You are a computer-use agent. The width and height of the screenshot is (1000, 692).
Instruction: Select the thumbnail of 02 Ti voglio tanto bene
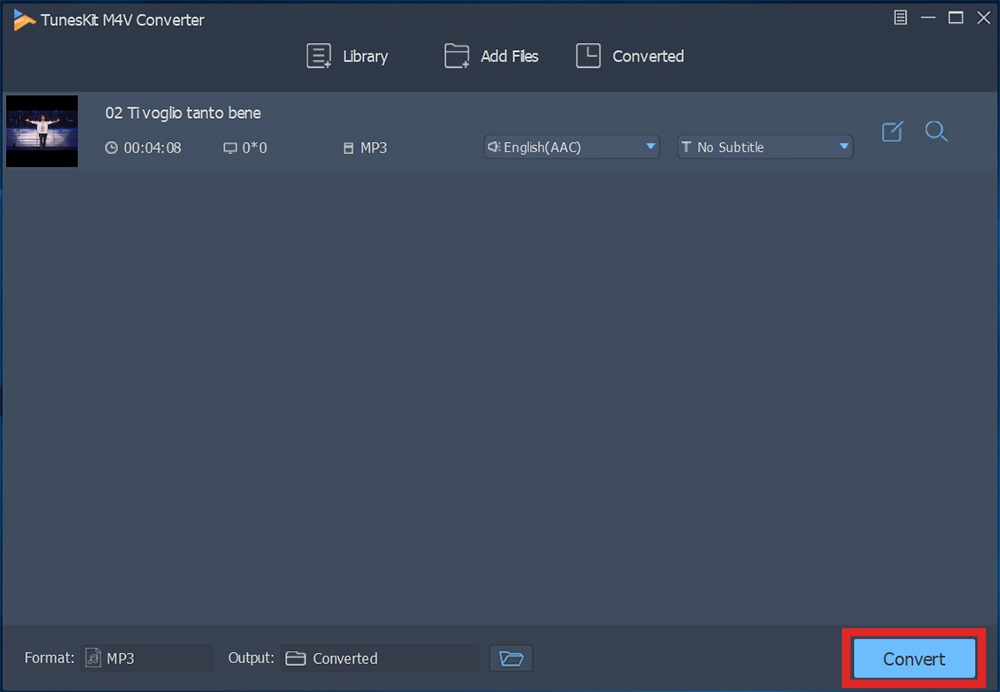coord(42,131)
